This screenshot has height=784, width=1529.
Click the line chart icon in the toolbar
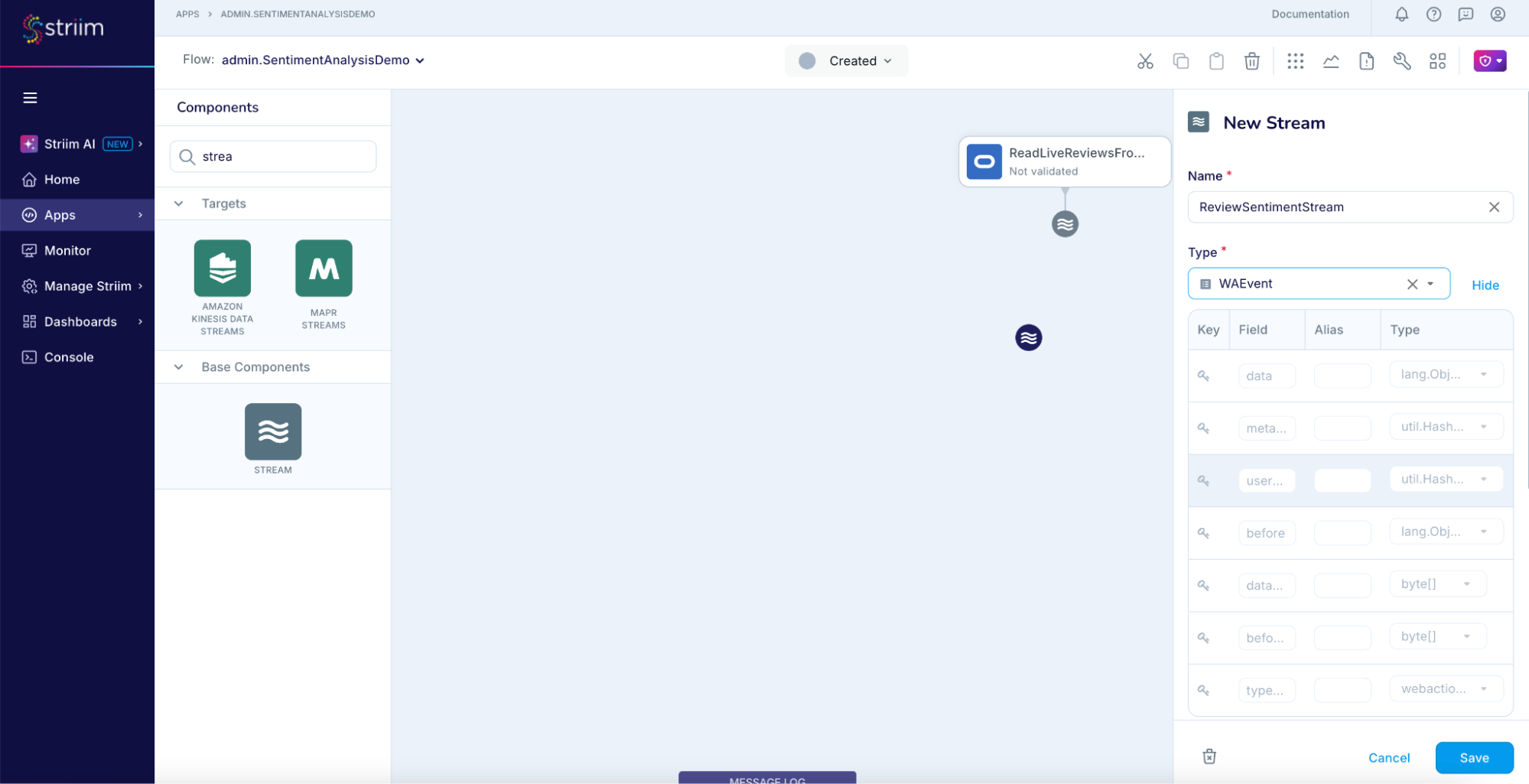[x=1331, y=61]
